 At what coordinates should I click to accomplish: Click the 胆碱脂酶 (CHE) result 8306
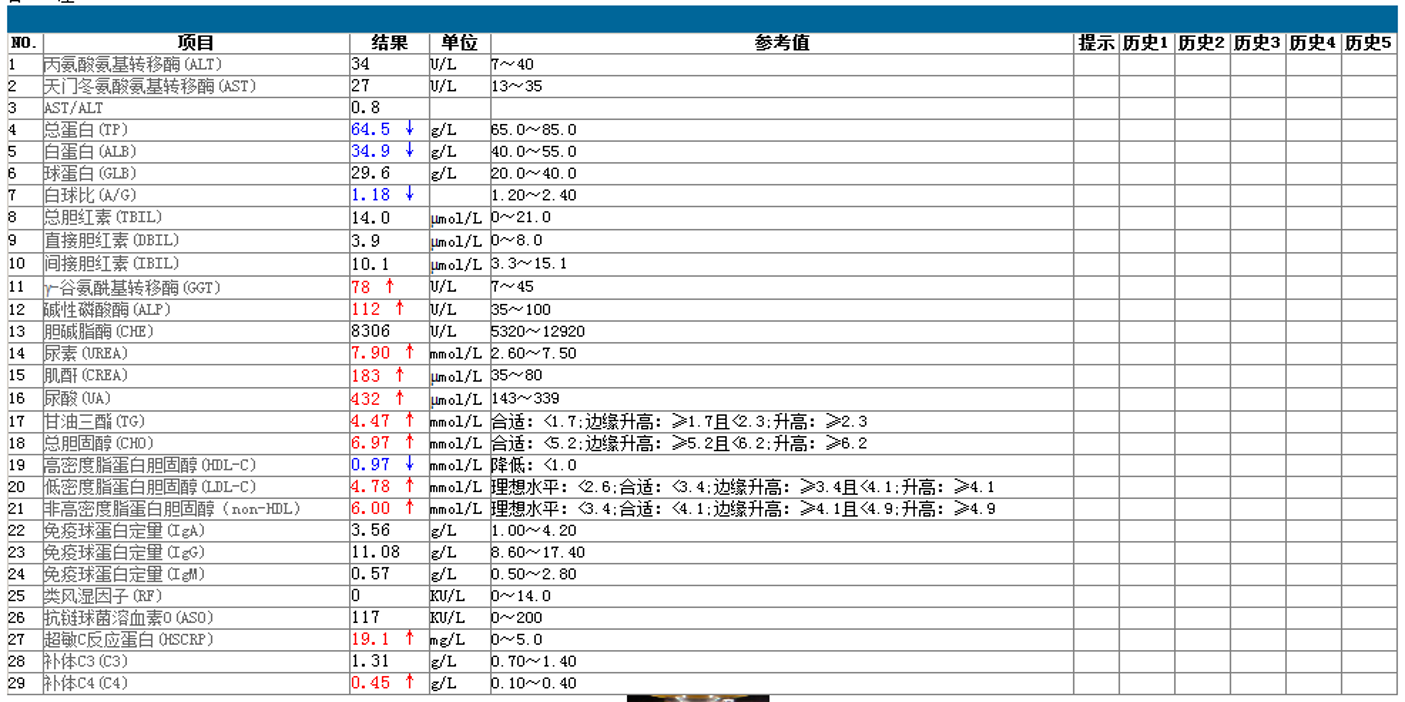(x=371, y=331)
